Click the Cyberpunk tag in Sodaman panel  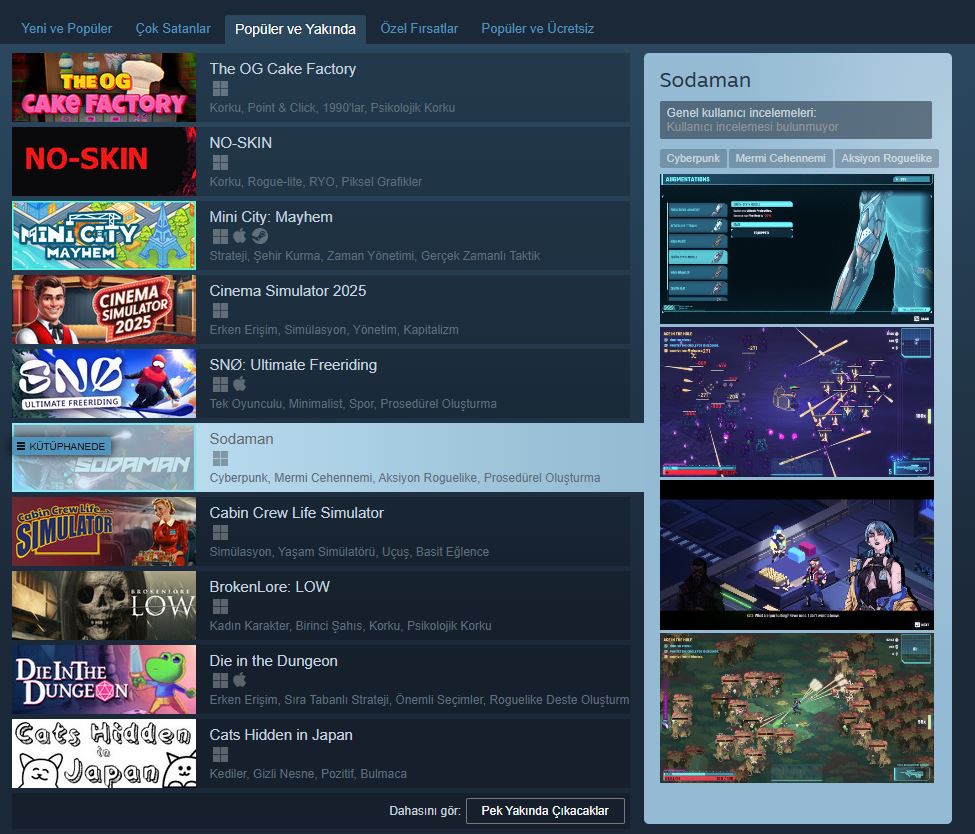[693, 159]
